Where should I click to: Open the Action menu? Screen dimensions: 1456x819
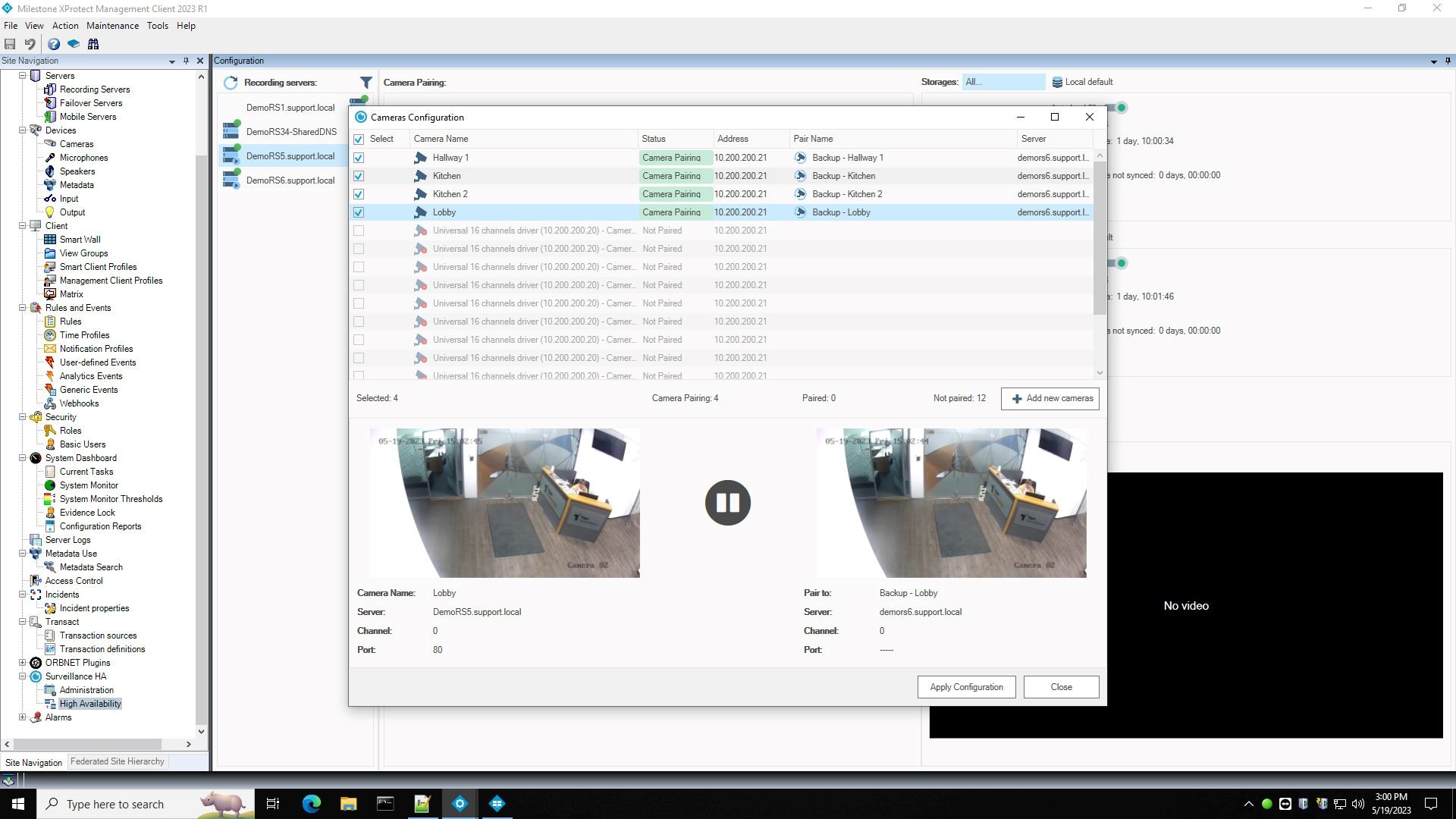point(65,26)
